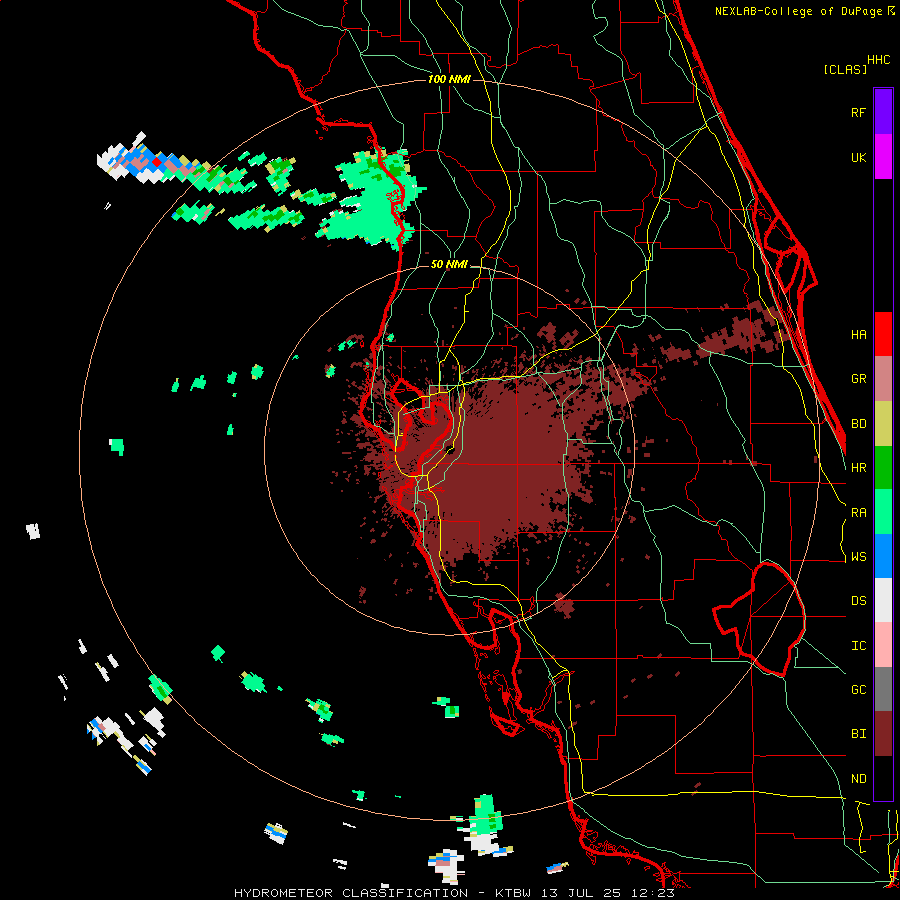
Task: Click the ND legend label
Action: [x=859, y=779]
